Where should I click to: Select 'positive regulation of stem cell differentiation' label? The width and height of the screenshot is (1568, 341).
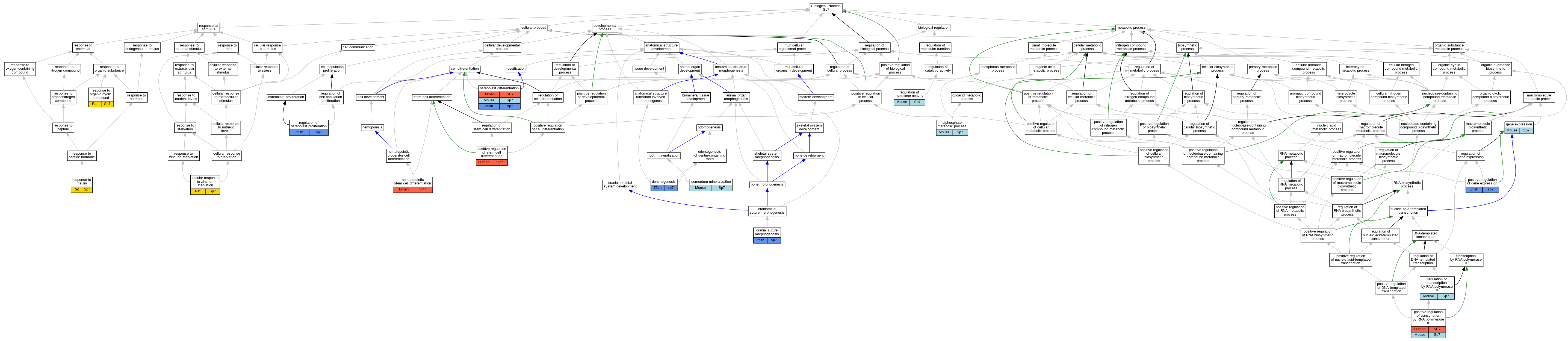pyautogui.click(x=491, y=152)
